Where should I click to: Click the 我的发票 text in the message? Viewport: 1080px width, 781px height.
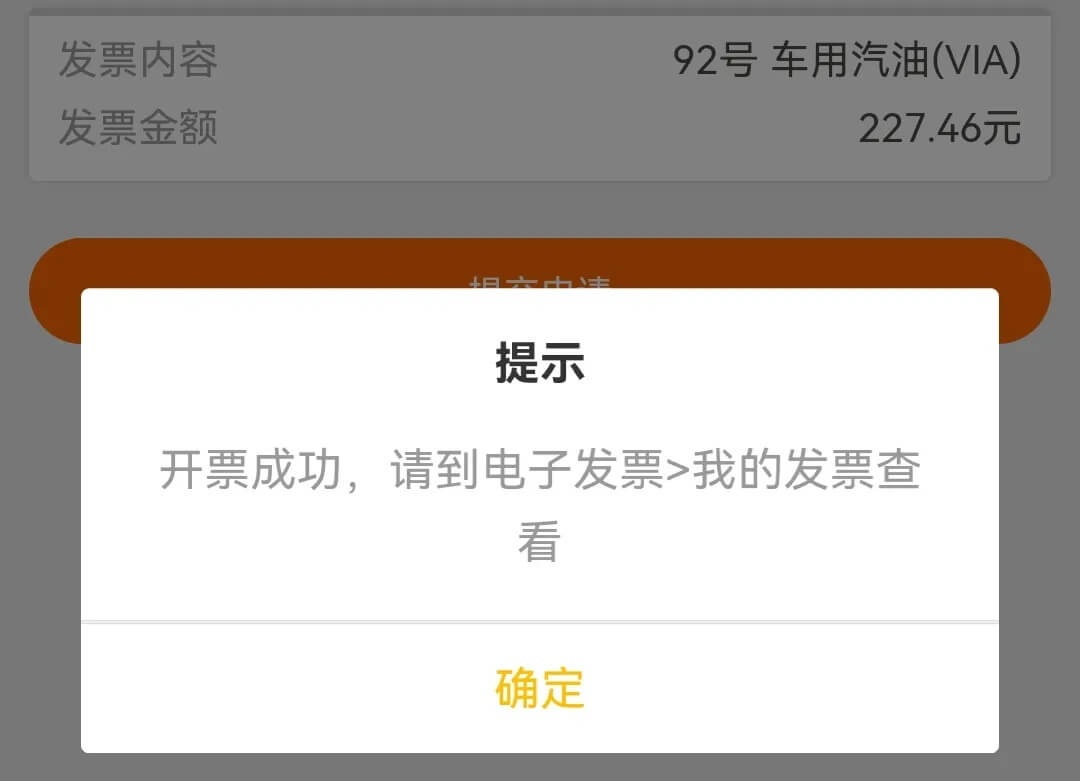(783, 470)
